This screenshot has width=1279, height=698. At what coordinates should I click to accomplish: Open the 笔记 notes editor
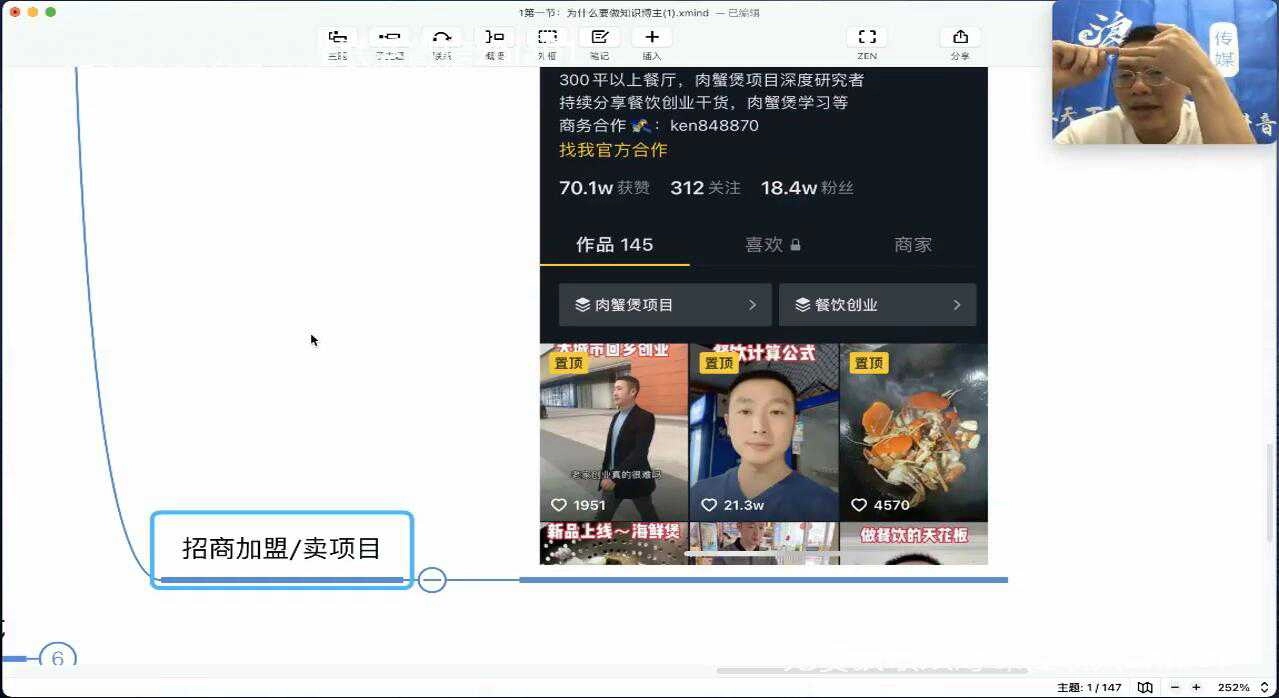pyautogui.click(x=598, y=40)
